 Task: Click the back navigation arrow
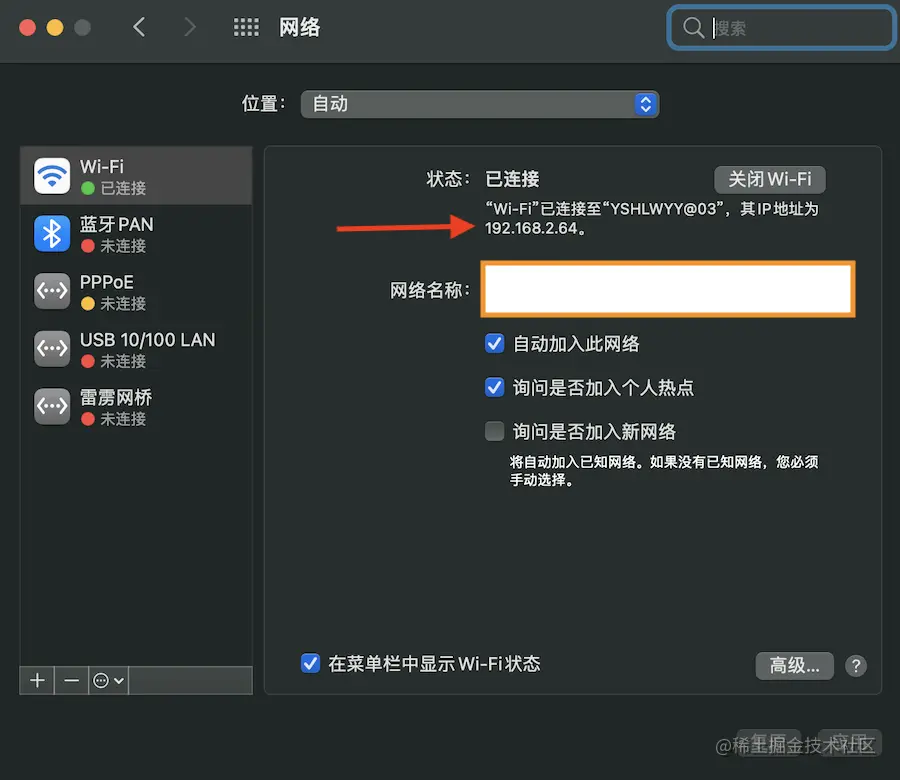pyautogui.click(x=139, y=27)
